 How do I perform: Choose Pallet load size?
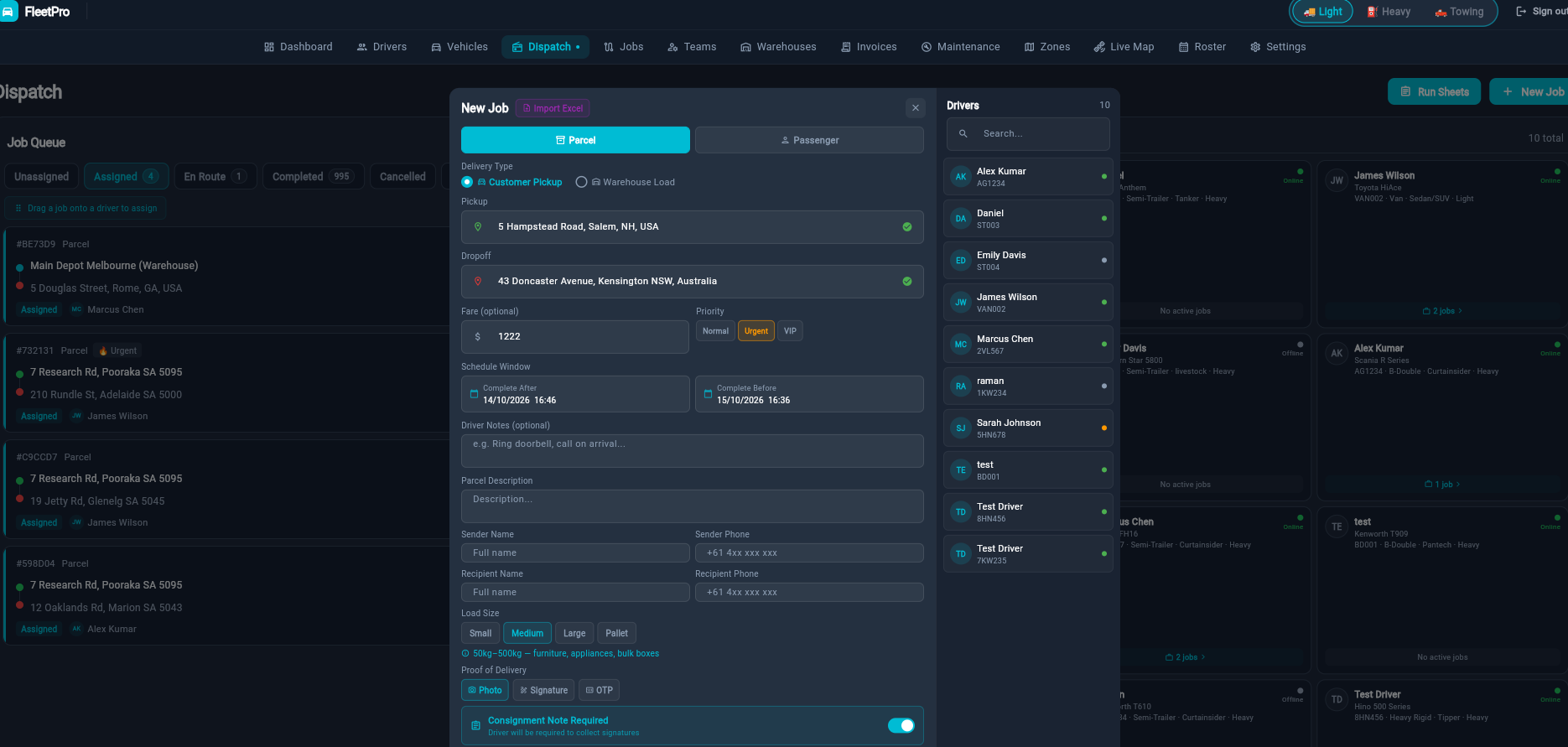click(616, 634)
